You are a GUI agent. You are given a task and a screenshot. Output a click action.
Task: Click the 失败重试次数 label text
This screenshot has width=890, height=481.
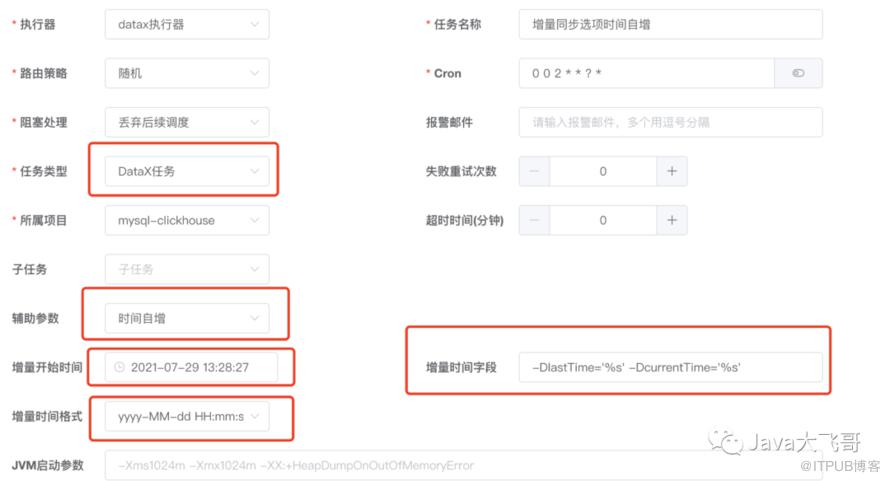(461, 171)
